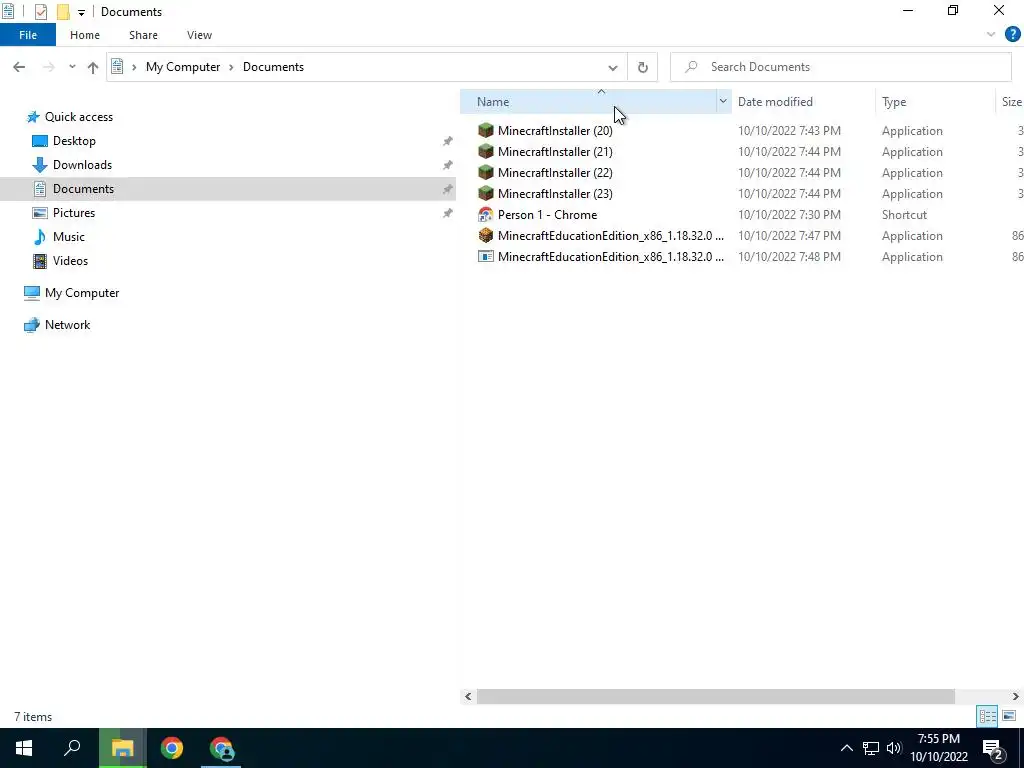Viewport: 1024px width, 768px height.
Task: Open Videos in the navigation pane
Action: tap(70, 261)
